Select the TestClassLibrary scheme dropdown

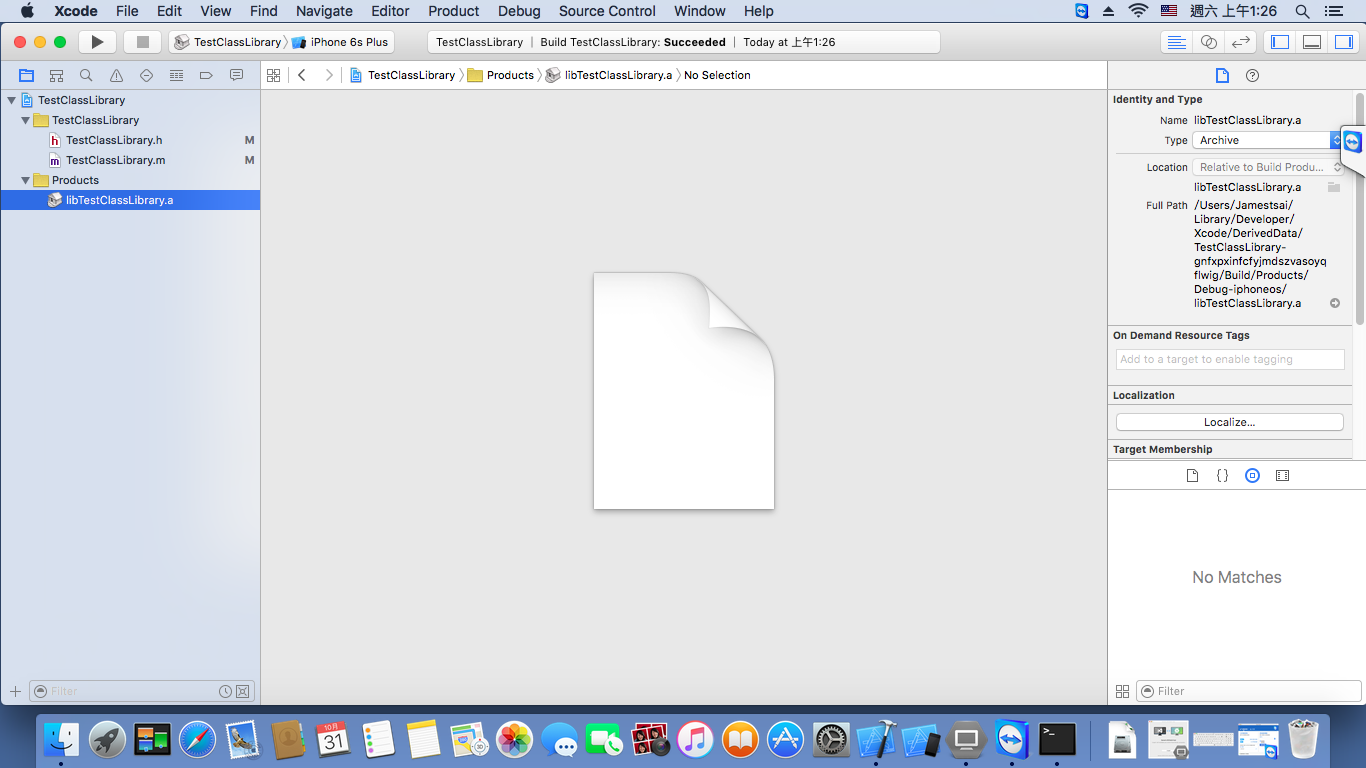pyautogui.click(x=228, y=42)
